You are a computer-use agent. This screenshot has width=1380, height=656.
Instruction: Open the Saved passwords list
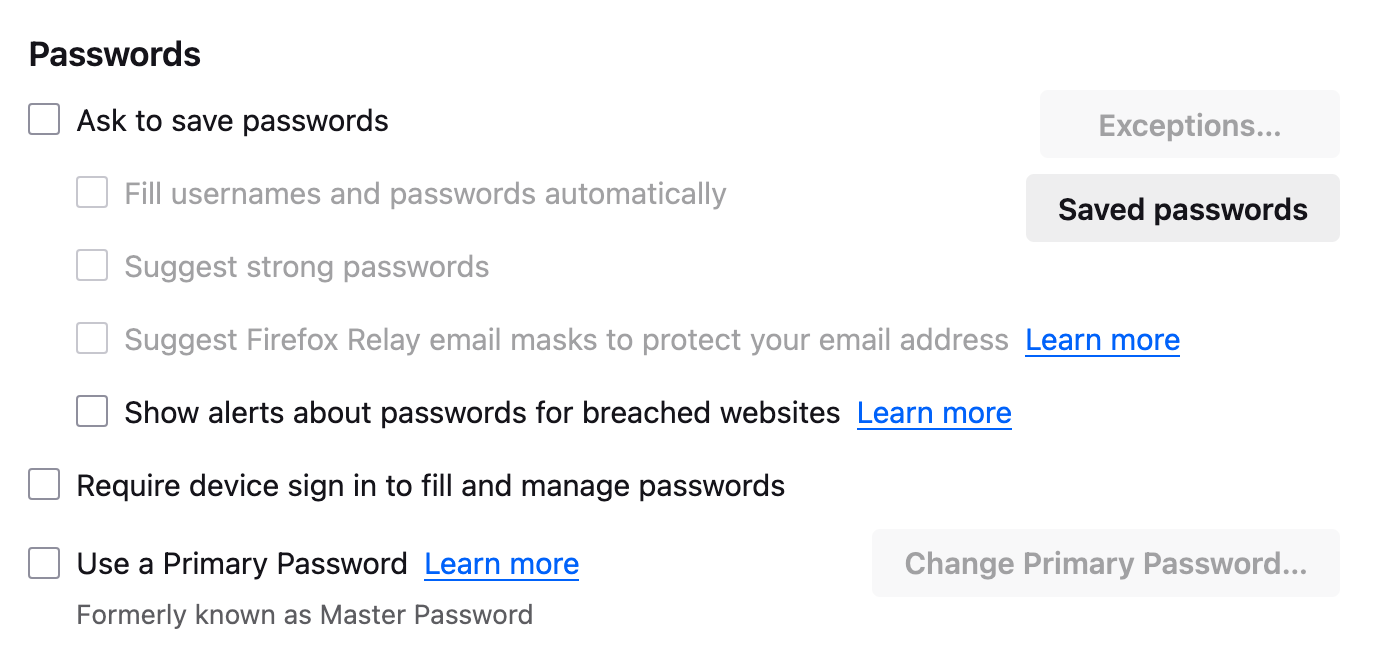1182,209
